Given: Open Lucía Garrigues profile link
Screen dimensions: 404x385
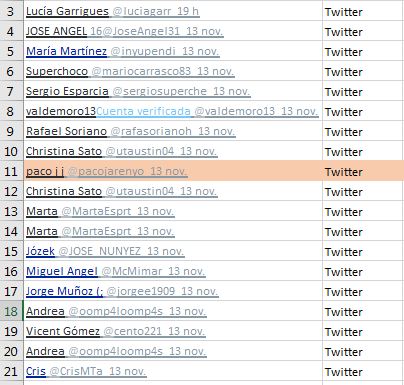Looking at the screenshot, I should [67, 11].
